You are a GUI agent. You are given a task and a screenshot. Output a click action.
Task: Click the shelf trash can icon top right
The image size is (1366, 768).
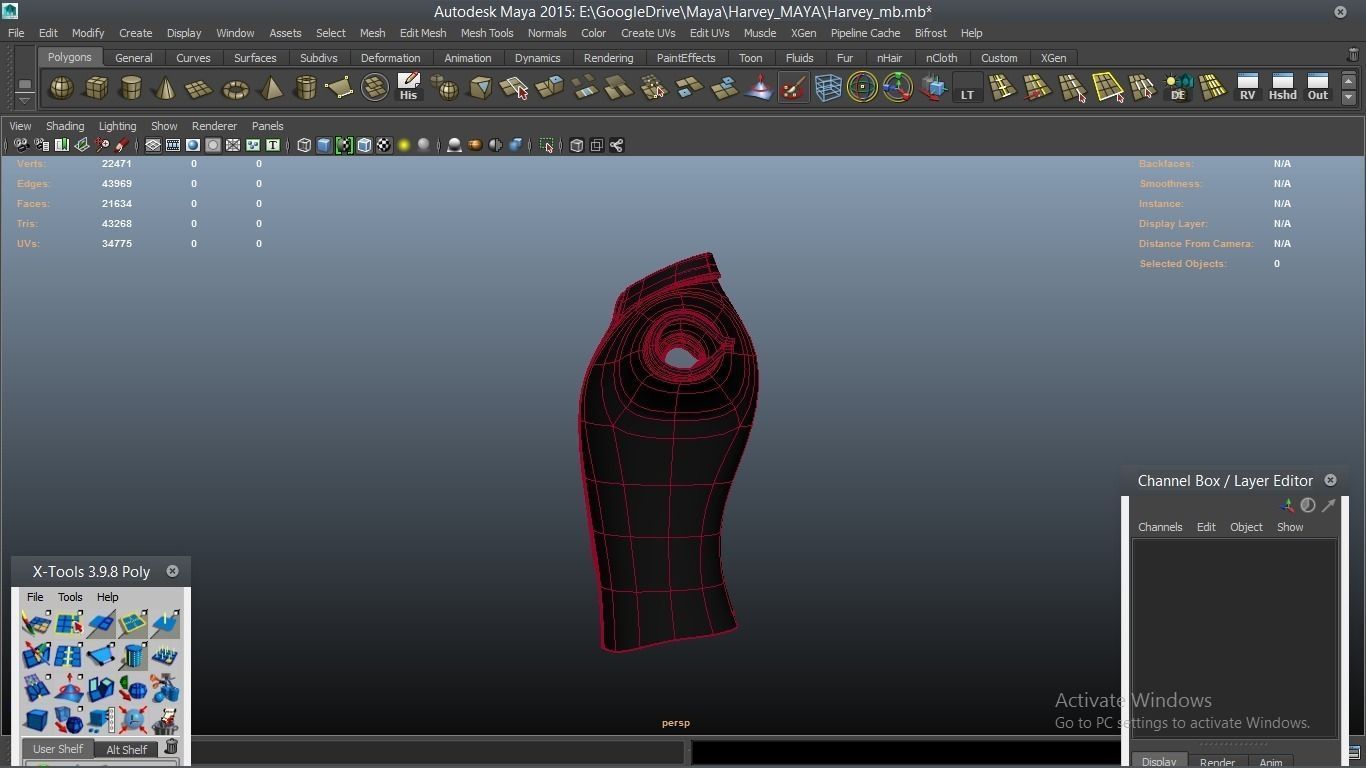[1354, 56]
